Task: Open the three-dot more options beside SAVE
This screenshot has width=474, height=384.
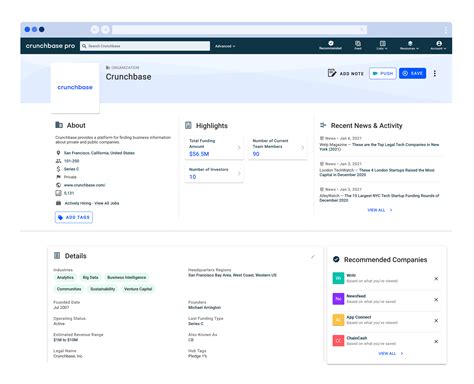Action: click(x=435, y=73)
